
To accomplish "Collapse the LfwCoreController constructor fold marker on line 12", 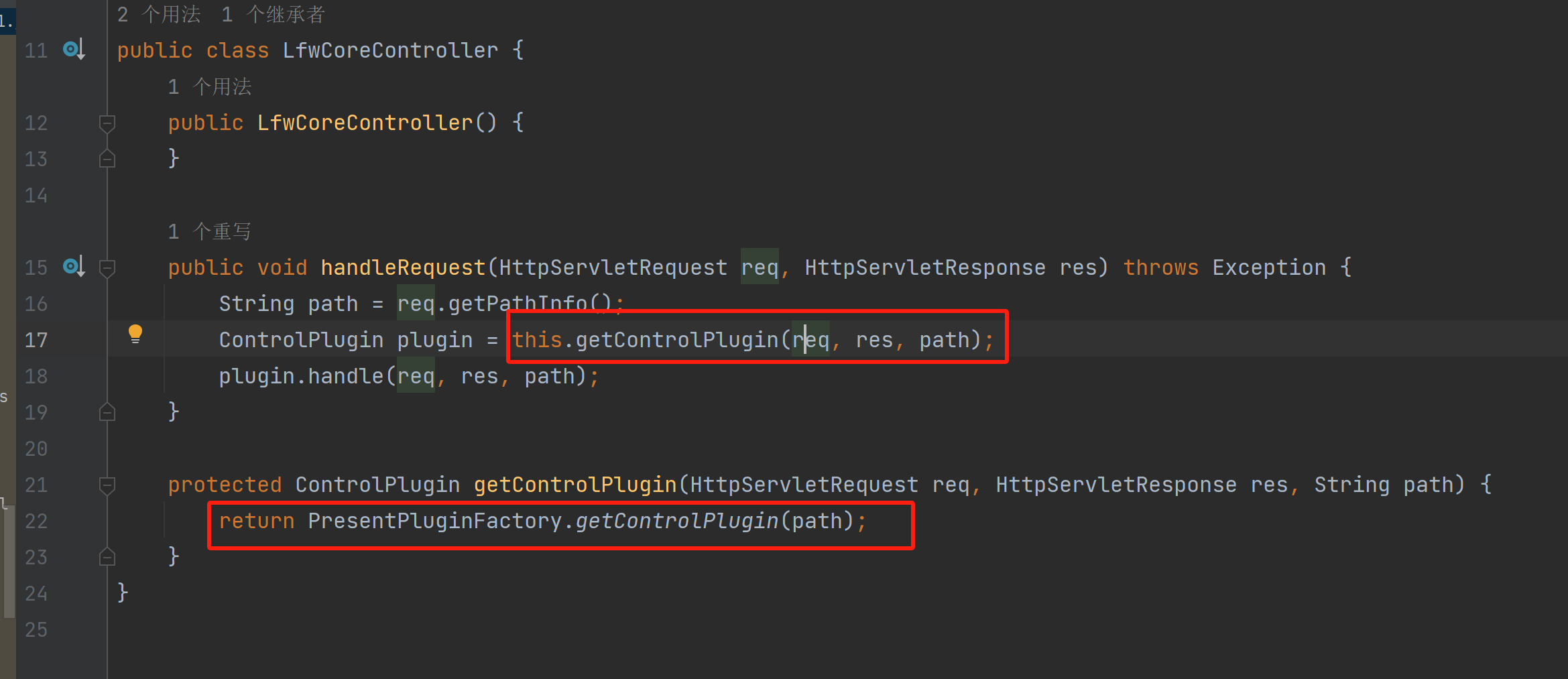I will [x=107, y=123].
